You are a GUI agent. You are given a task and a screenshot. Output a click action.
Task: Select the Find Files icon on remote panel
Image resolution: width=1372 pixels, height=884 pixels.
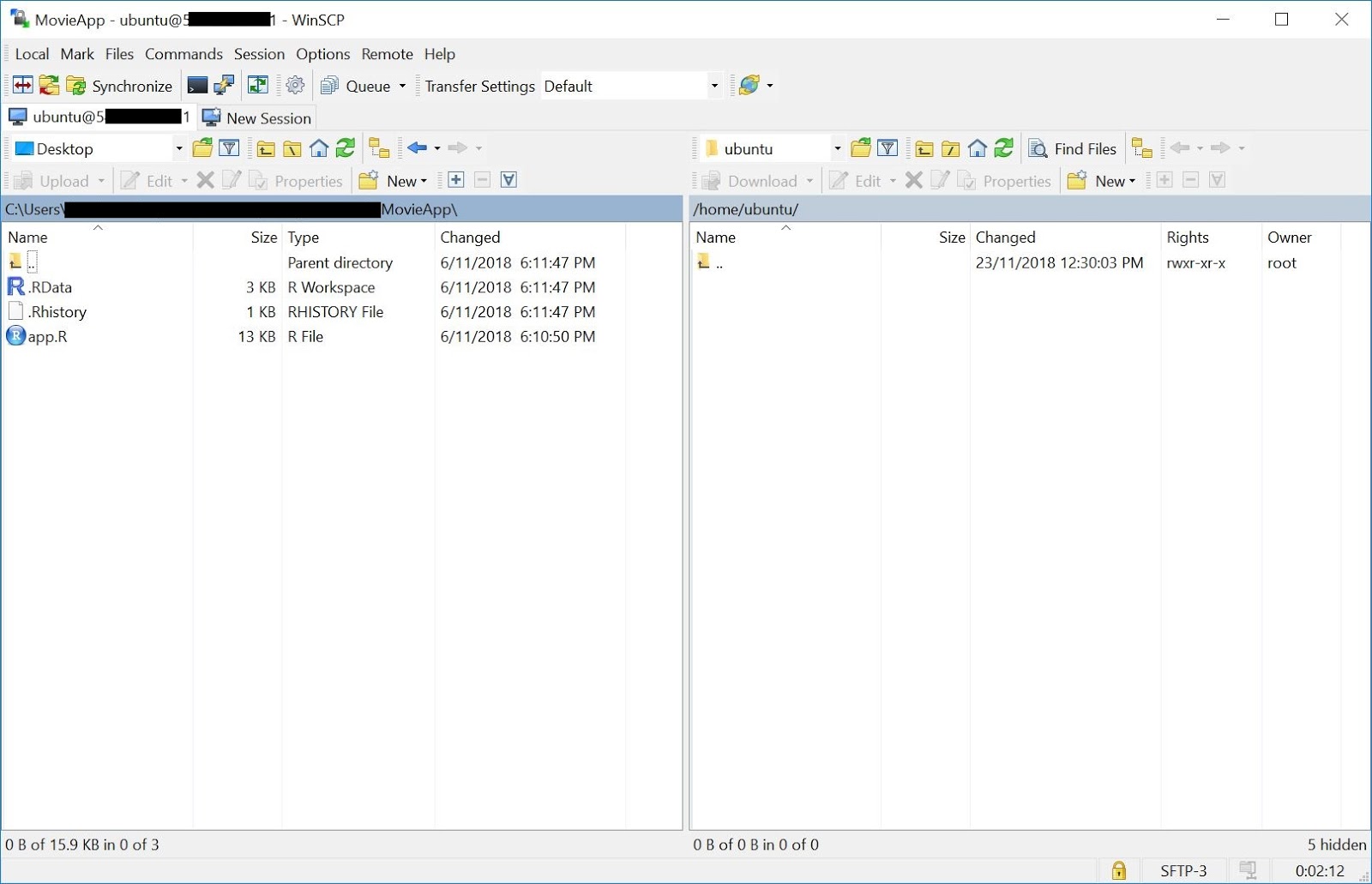(x=1072, y=148)
